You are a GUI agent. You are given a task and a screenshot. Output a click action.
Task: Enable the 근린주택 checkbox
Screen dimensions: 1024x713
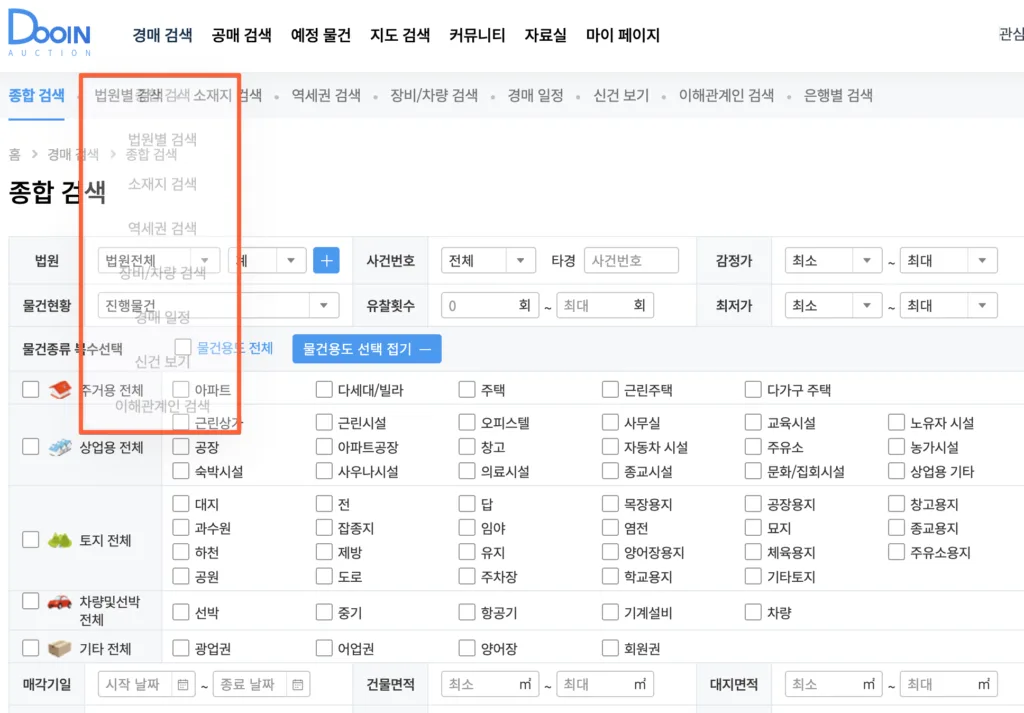(610, 389)
